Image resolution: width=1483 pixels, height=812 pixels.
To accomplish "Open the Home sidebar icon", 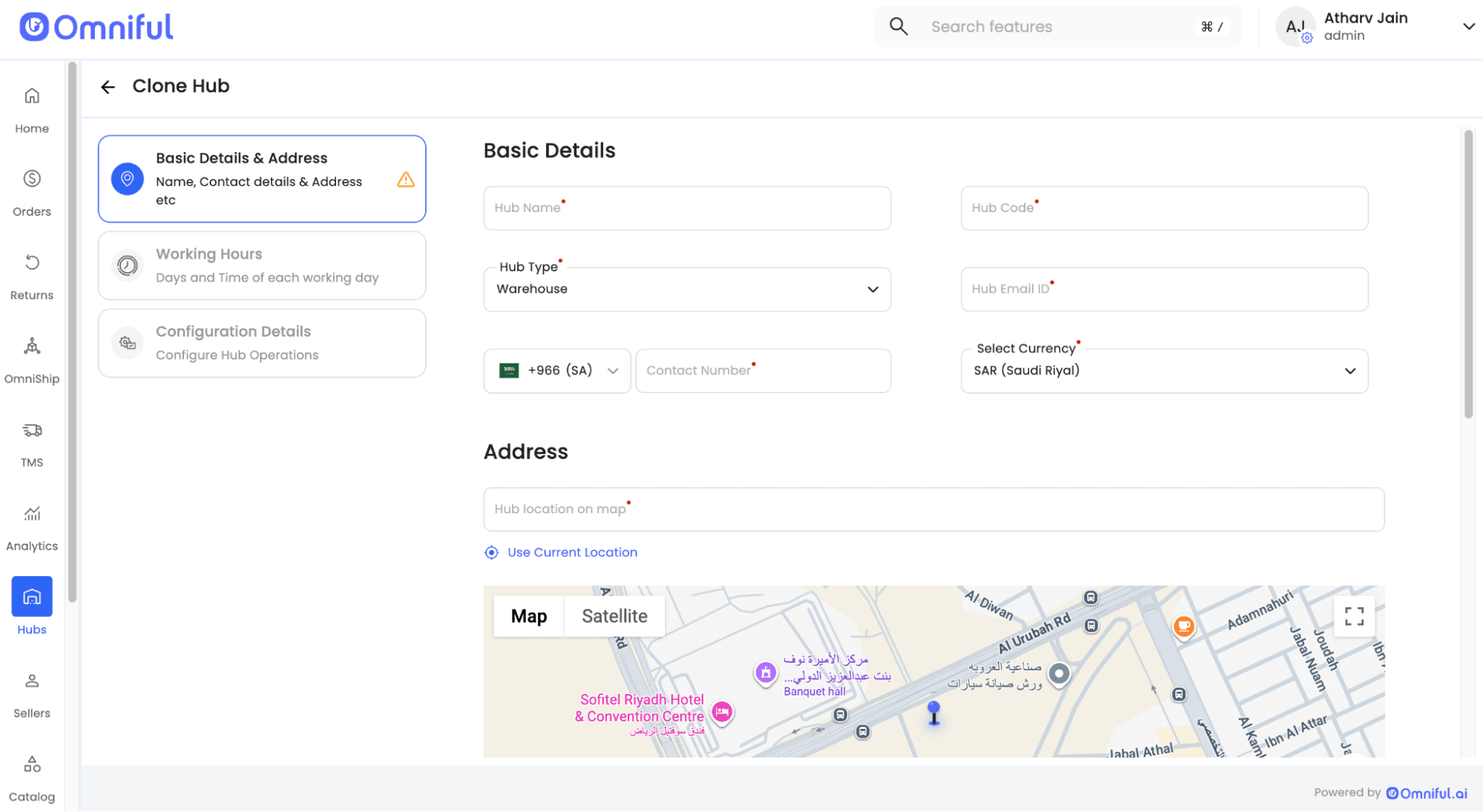I will 32,96.
